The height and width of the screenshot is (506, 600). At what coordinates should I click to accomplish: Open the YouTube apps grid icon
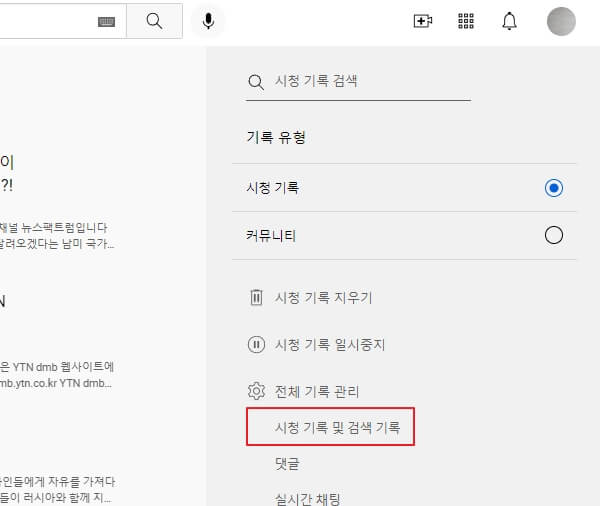coord(466,21)
